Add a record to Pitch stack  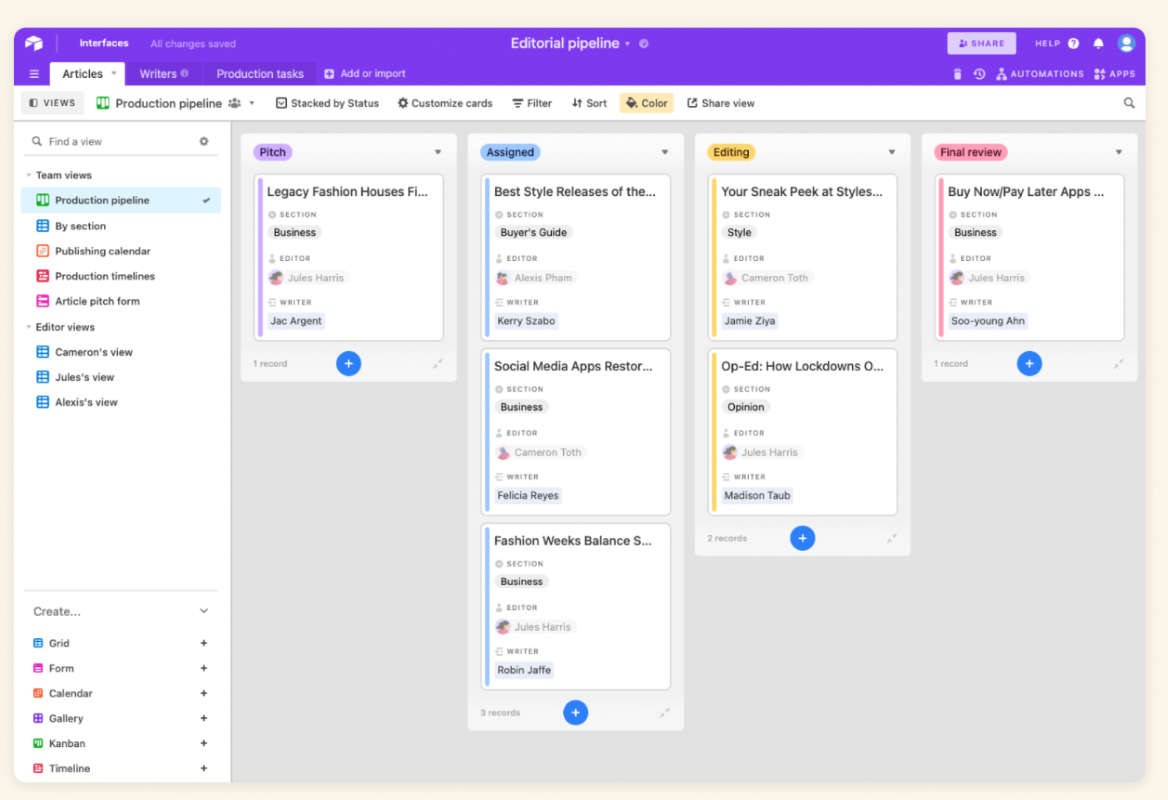point(348,364)
